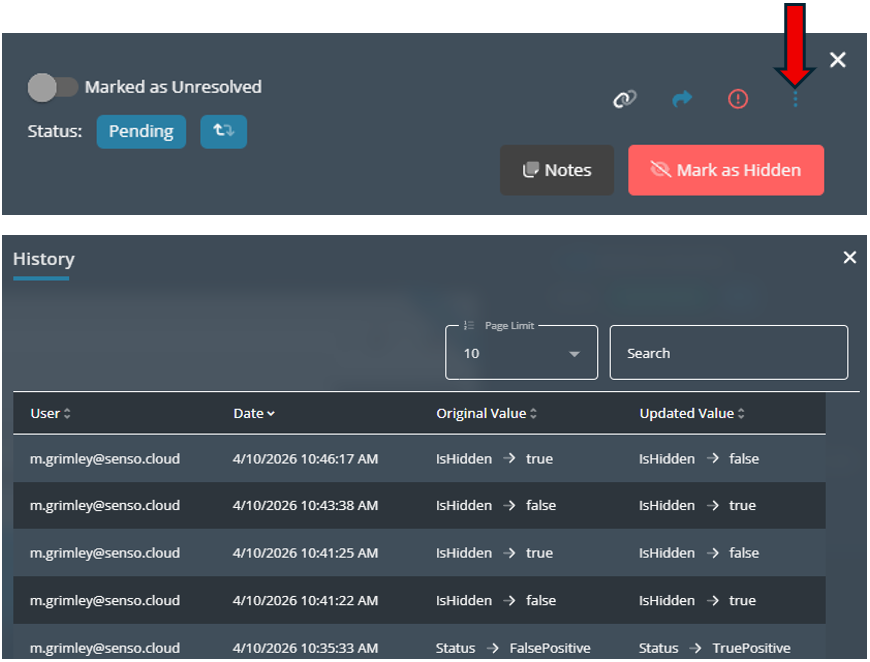Select date 4/10/2026 10:35:33 AM
870x662 pixels.
(x=305, y=648)
